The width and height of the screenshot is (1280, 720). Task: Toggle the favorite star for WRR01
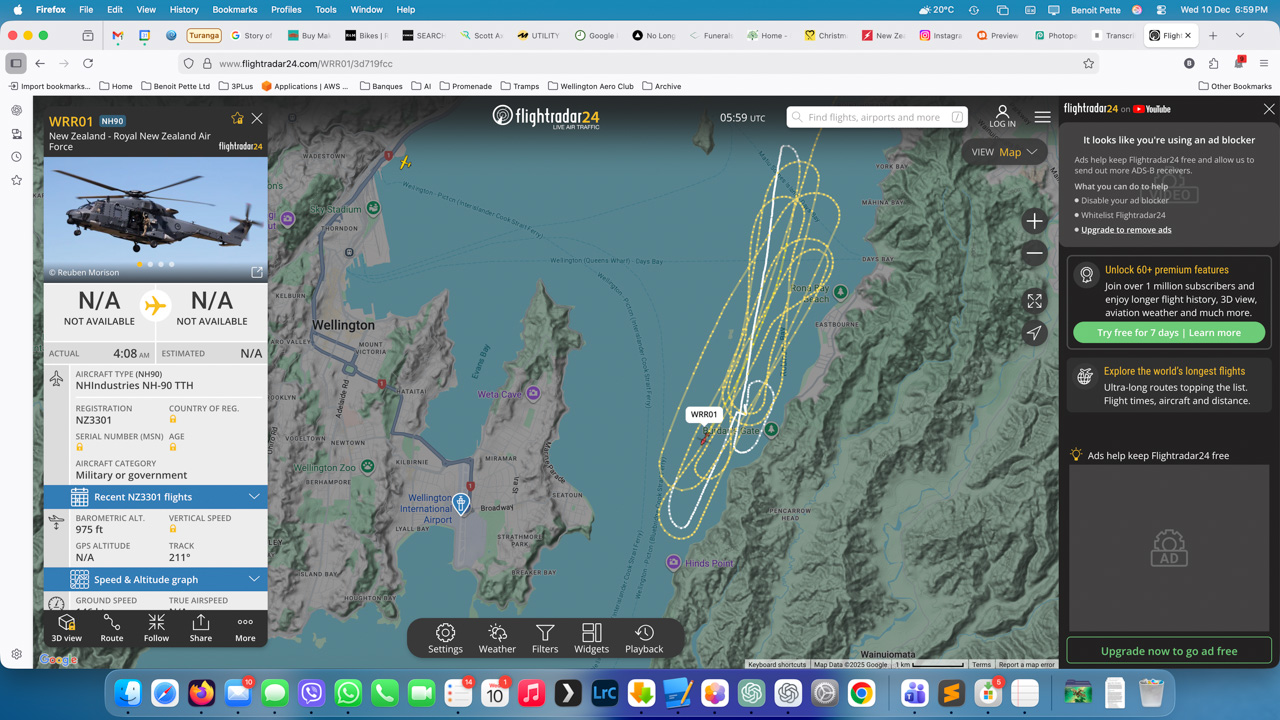click(237, 118)
